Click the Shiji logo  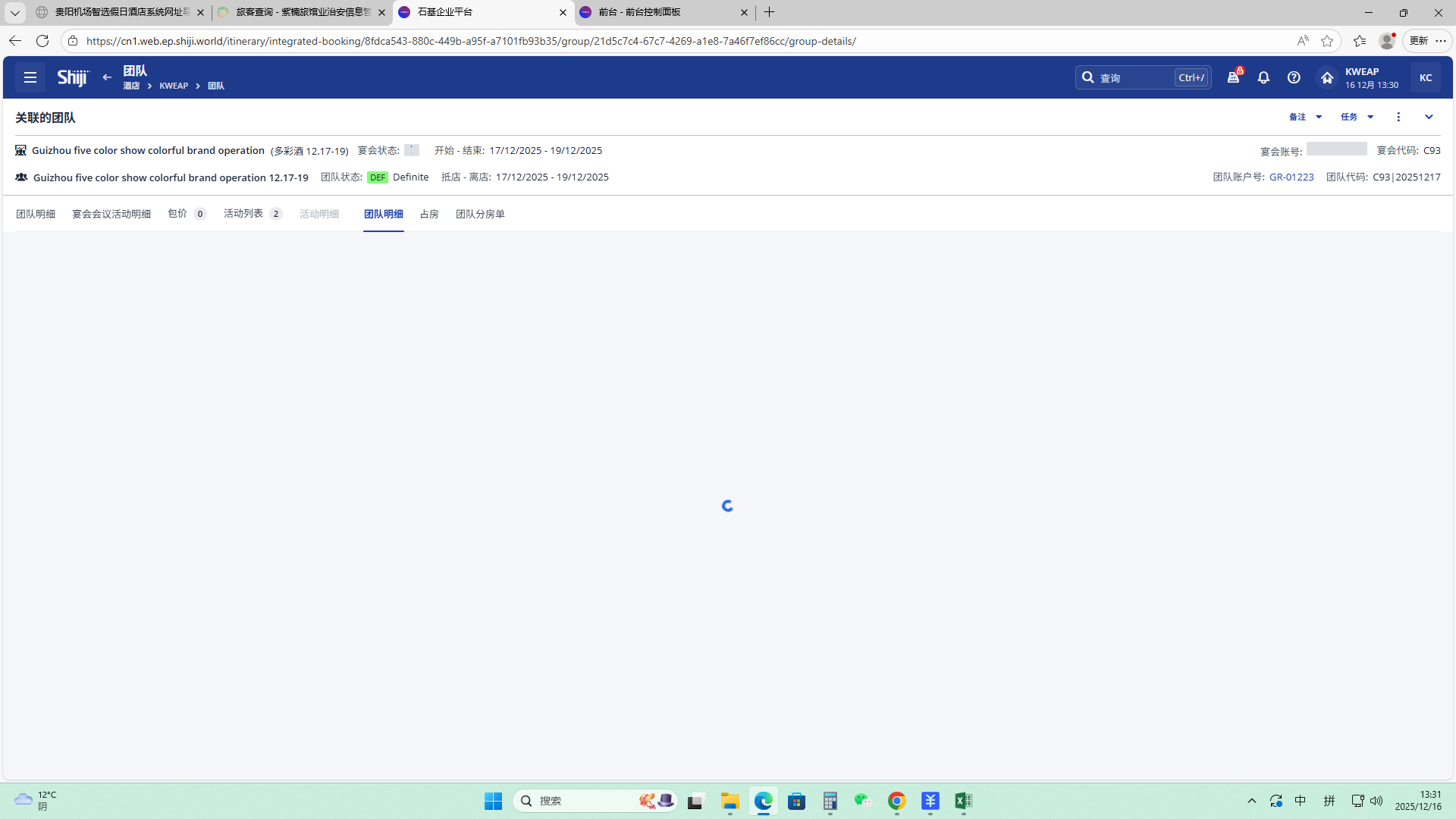tap(73, 77)
